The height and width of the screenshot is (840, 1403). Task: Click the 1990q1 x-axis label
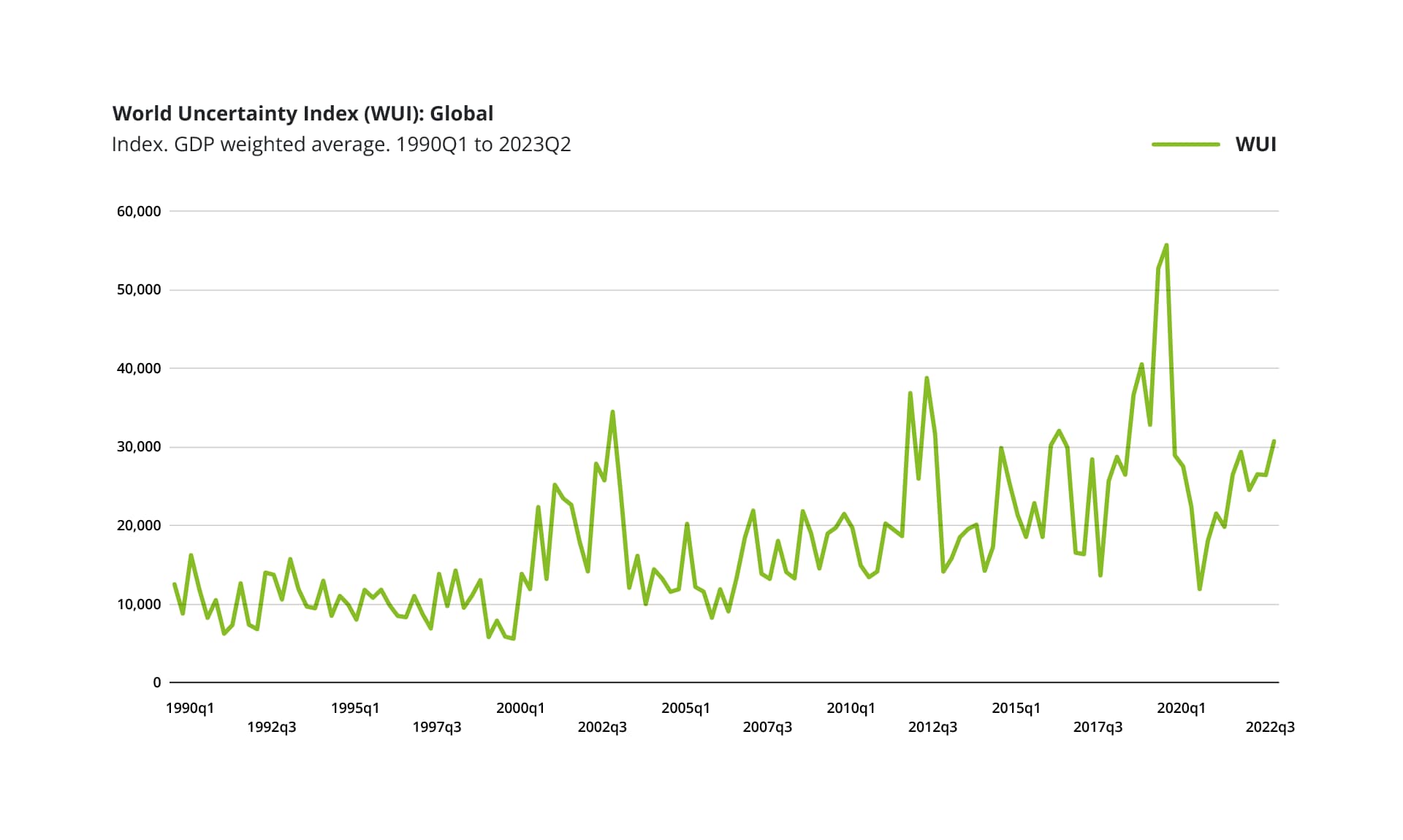click(190, 709)
